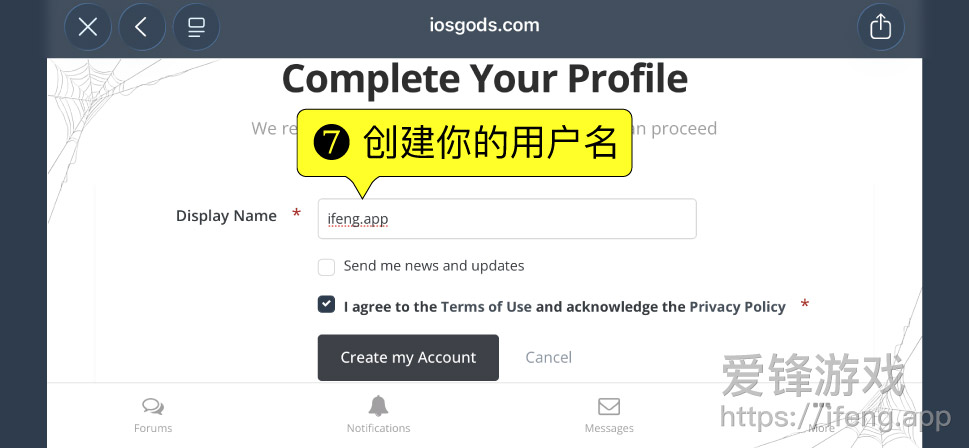Go back using the left chevron
The height and width of the screenshot is (448, 969).
[142, 28]
